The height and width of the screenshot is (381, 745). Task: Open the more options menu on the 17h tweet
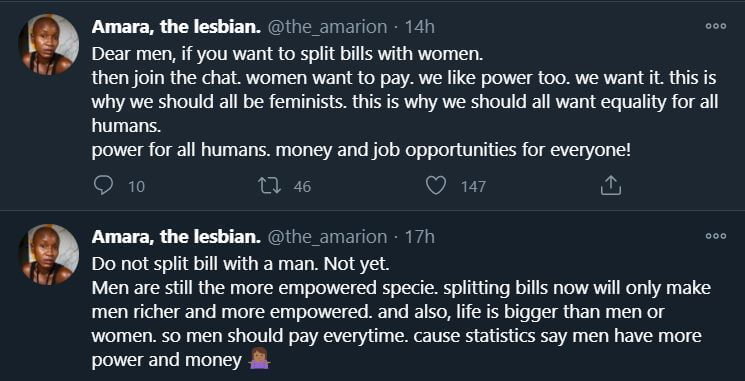coord(716,236)
